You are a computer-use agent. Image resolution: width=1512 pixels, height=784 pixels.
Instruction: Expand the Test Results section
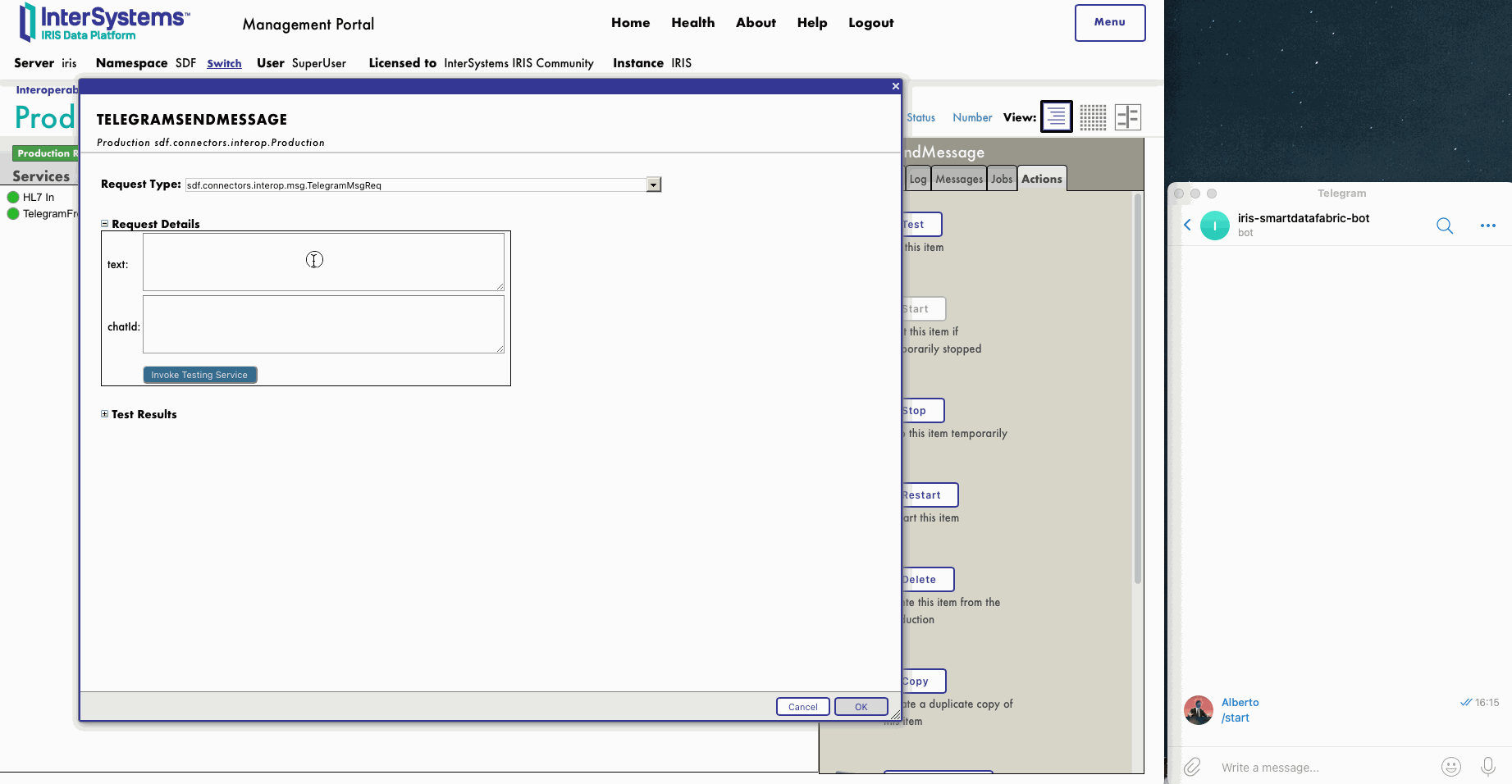pos(104,413)
